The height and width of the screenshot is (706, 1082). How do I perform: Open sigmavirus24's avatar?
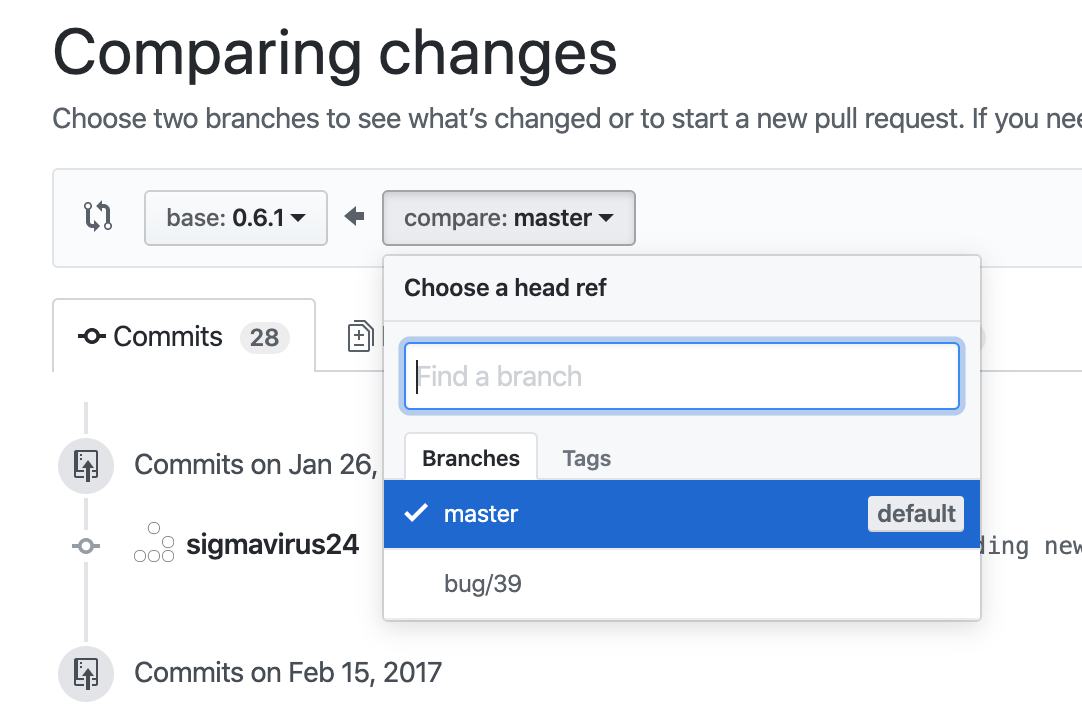pyautogui.click(x=154, y=545)
